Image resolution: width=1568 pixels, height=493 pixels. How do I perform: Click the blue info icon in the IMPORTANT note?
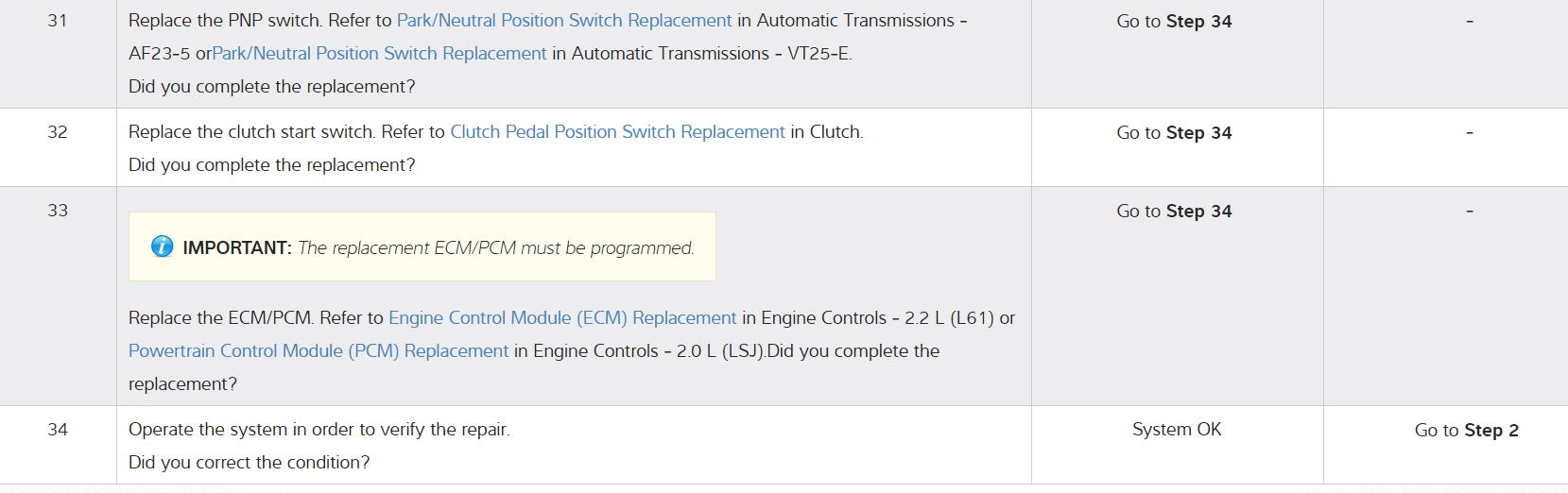pos(163,246)
